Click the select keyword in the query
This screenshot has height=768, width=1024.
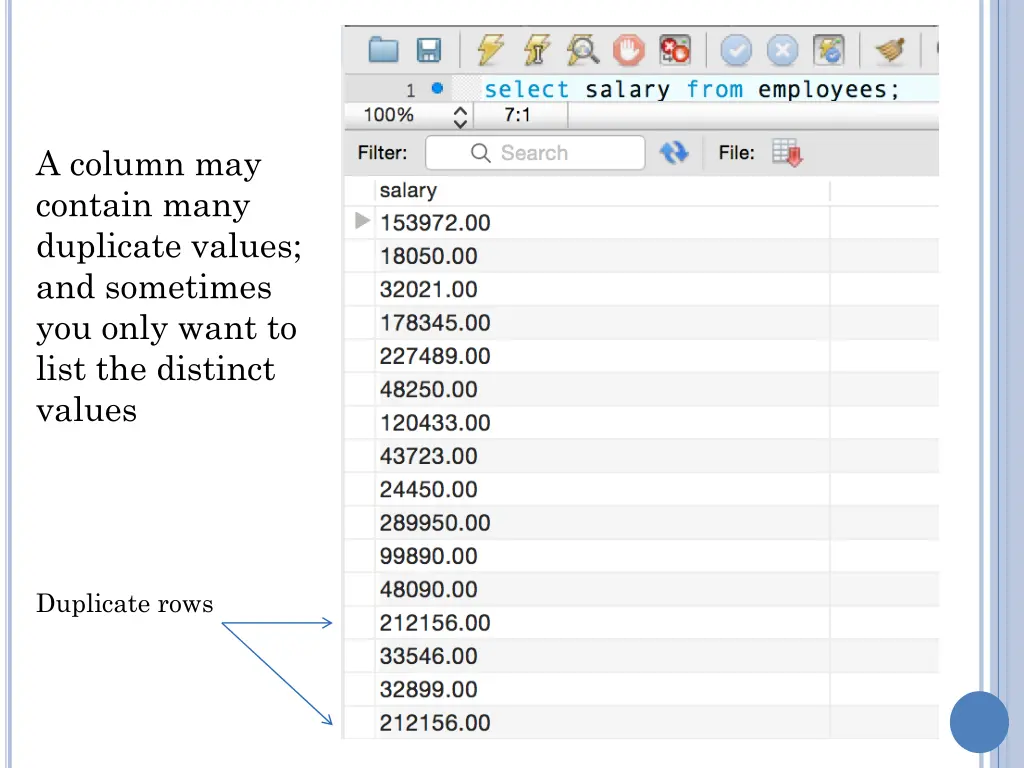click(x=526, y=89)
